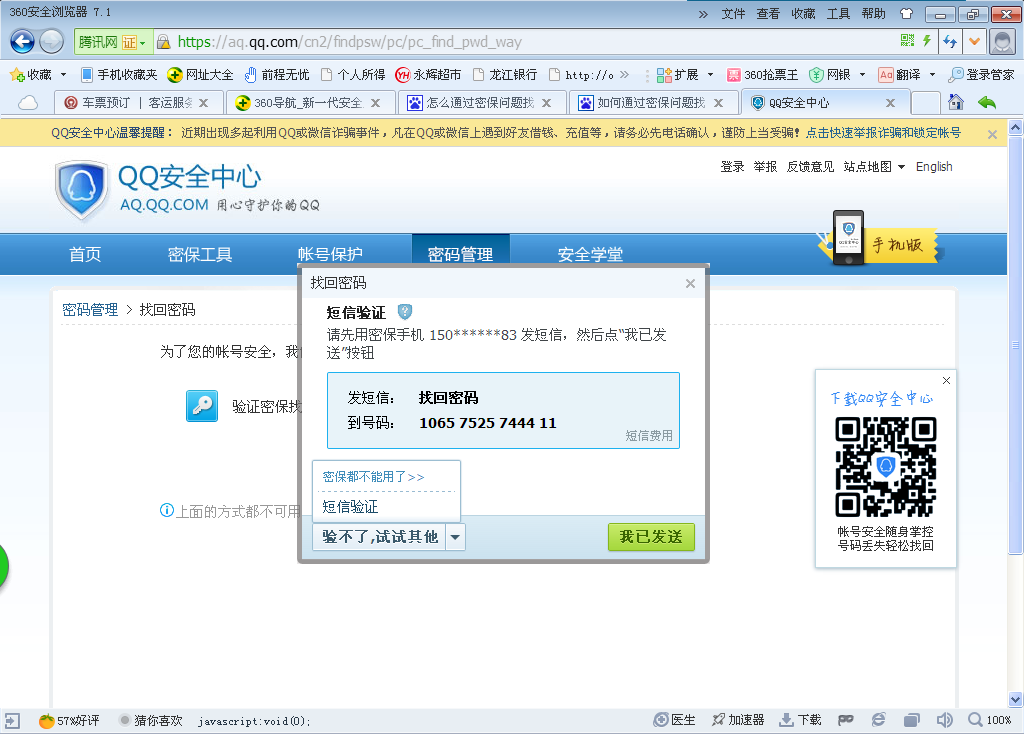Click the 登录 link in page header

(x=732, y=167)
